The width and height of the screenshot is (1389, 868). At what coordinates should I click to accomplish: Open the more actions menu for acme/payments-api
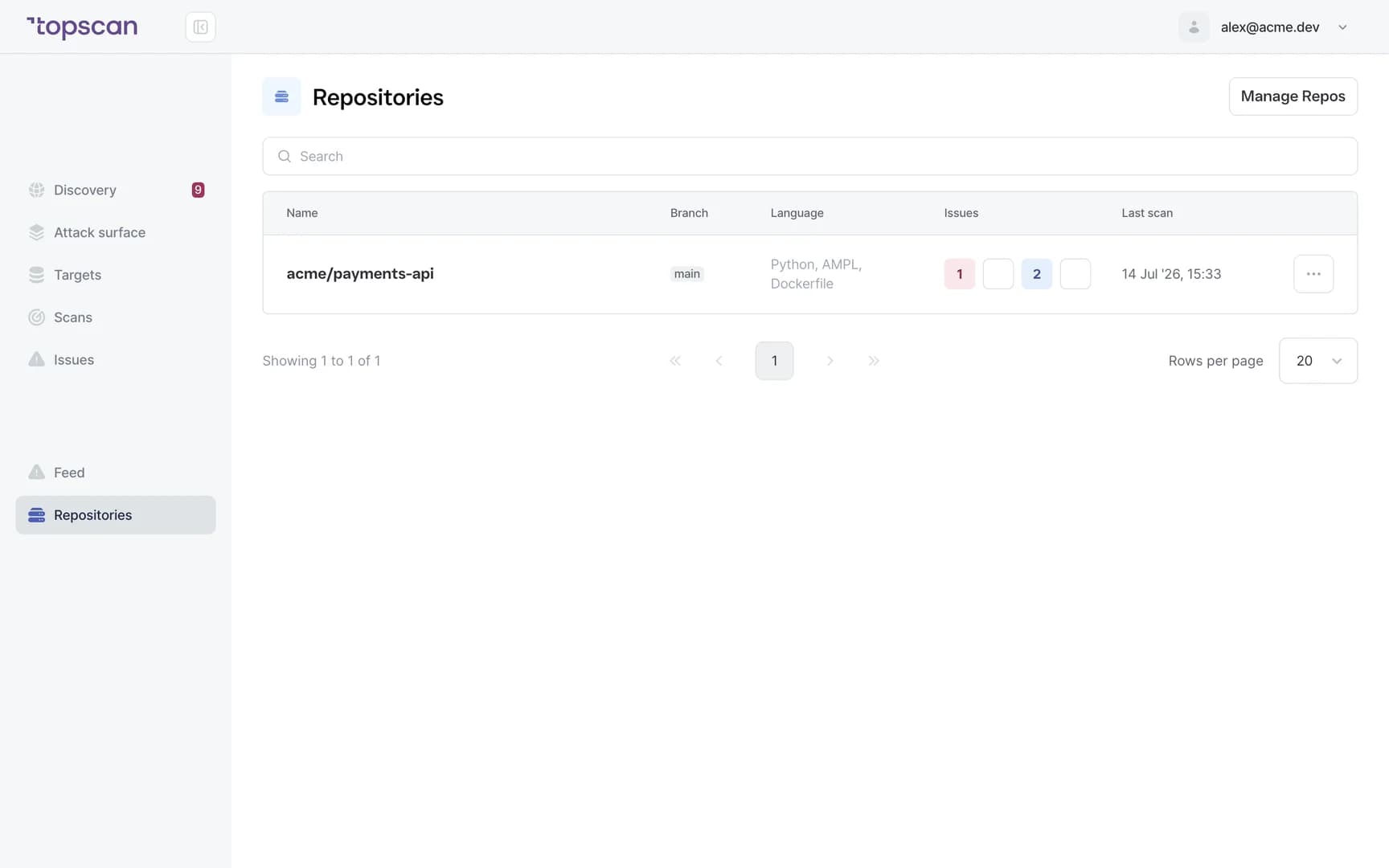pos(1313,274)
